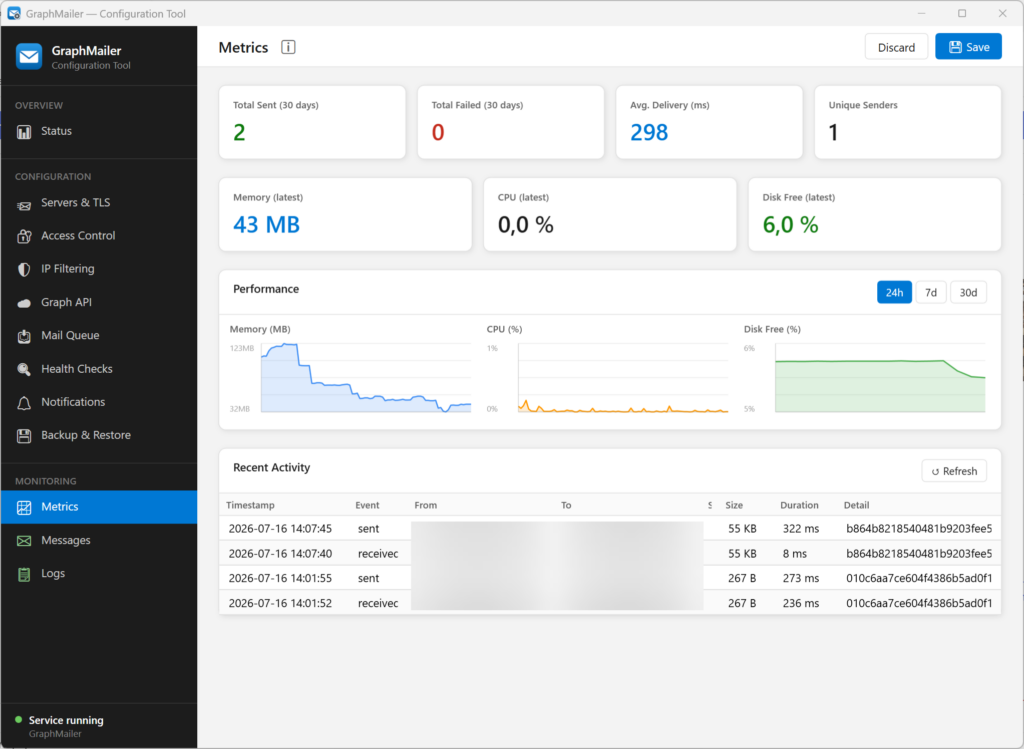1024x749 pixels.
Task: Click the To column header
Action: pyautogui.click(x=566, y=505)
